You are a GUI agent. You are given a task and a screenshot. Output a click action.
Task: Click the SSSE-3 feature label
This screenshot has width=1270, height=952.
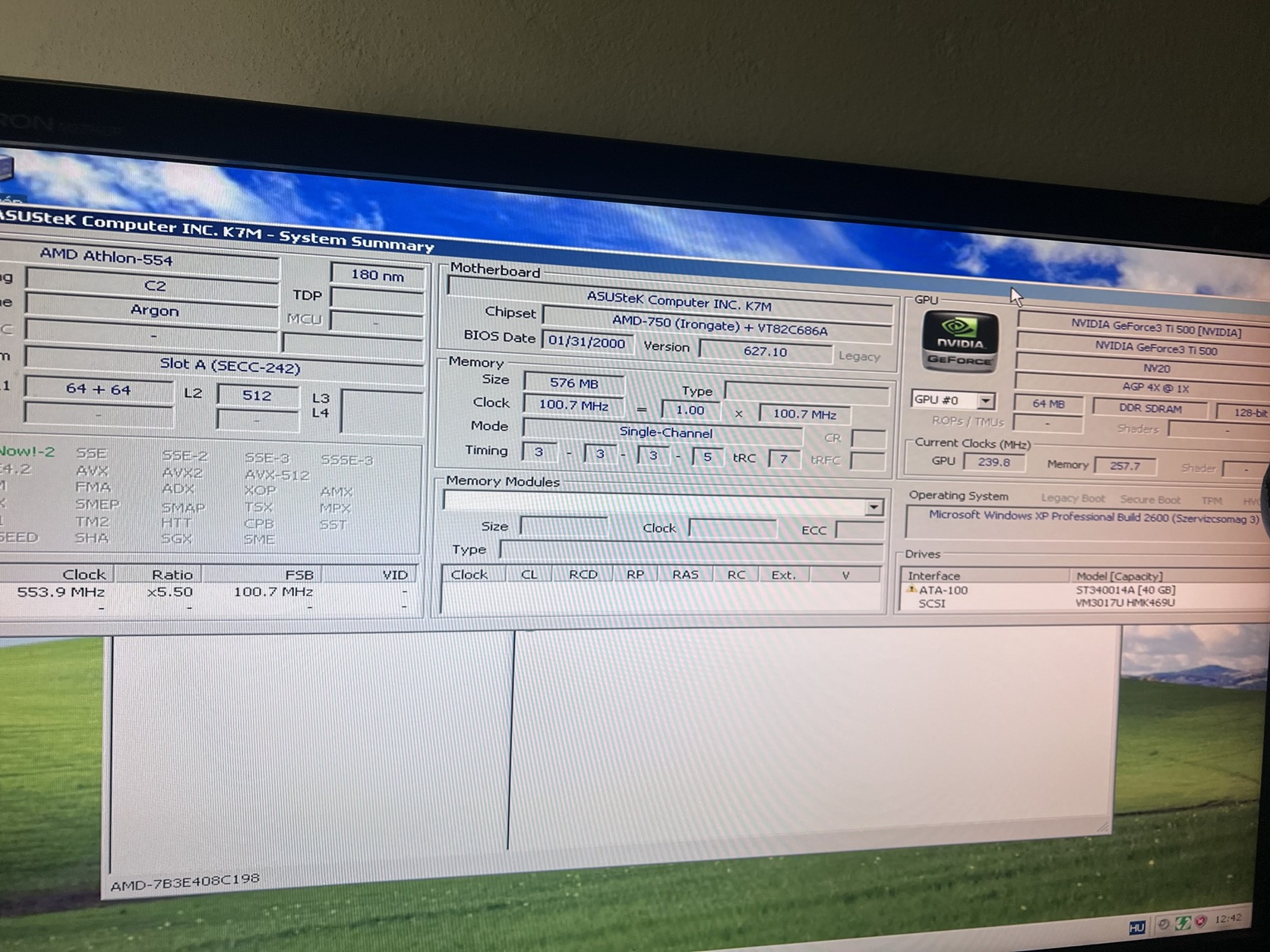click(x=346, y=460)
